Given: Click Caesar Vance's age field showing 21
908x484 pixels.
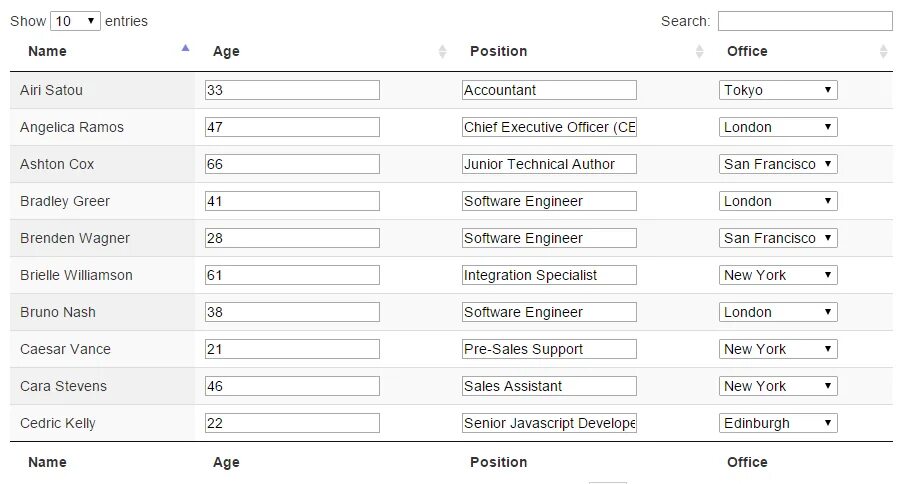Looking at the screenshot, I should pyautogui.click(x=292, y=349).
